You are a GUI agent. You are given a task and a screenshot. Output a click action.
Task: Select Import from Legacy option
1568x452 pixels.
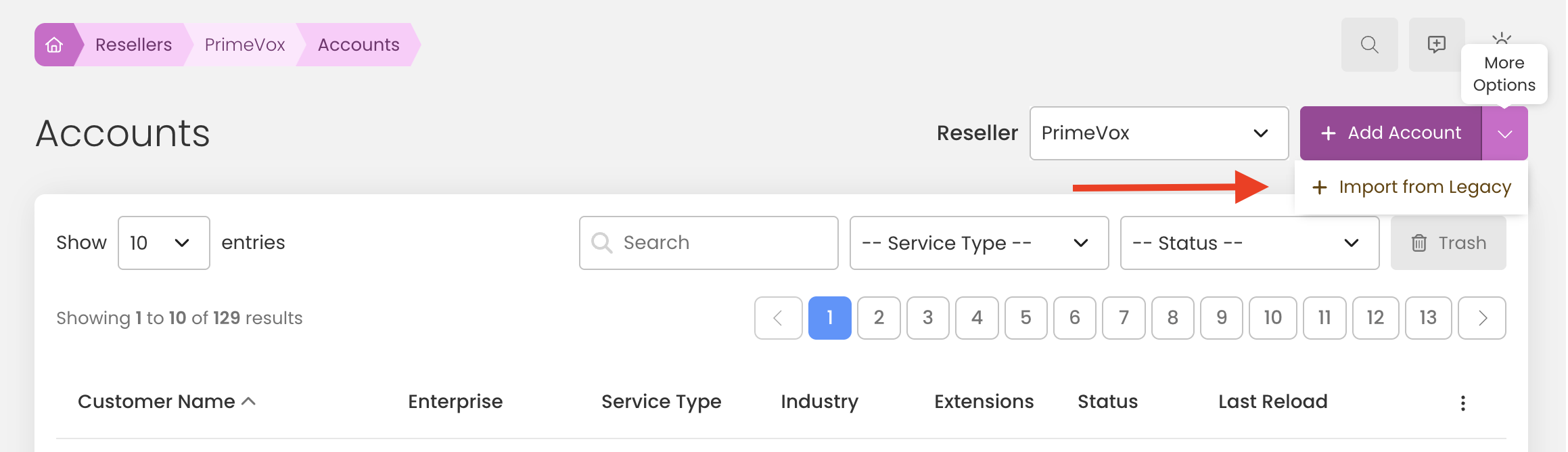[1411, 187]
